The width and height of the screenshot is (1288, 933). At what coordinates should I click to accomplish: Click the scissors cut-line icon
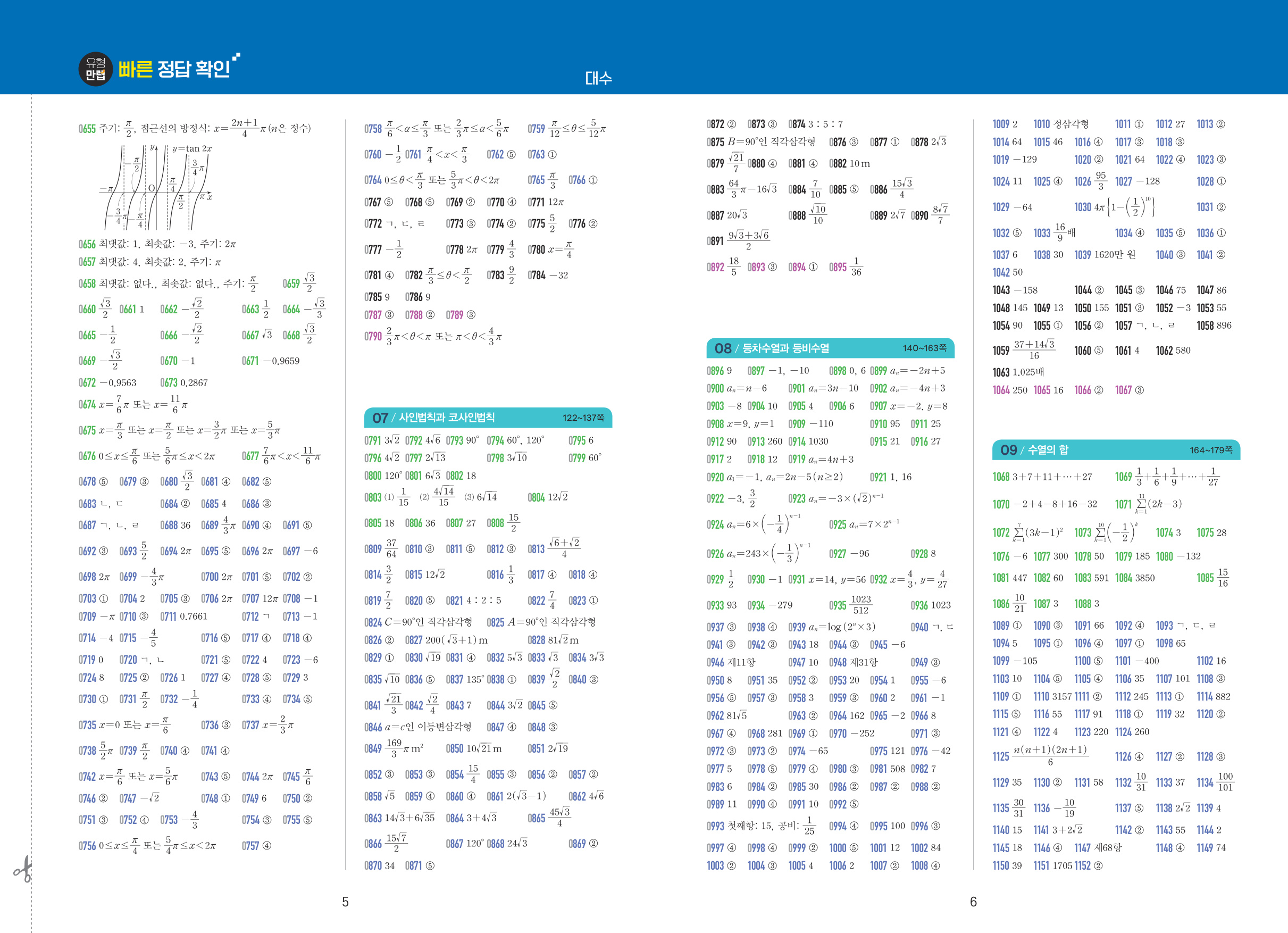pyautogui.click(x=23, y=869)
